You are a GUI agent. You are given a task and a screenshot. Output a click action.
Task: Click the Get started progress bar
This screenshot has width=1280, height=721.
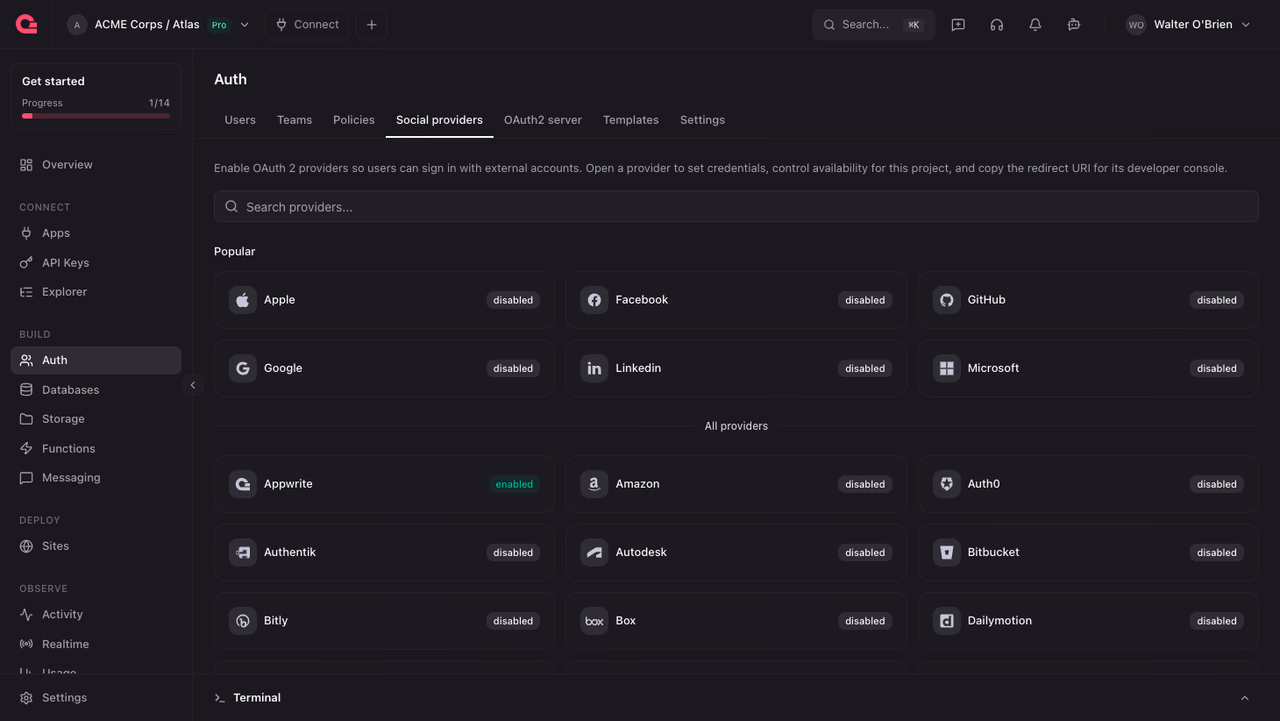[96, 116]
